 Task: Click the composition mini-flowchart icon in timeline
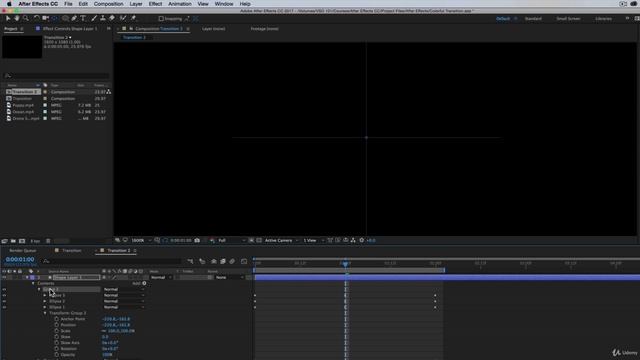point(190,261)
